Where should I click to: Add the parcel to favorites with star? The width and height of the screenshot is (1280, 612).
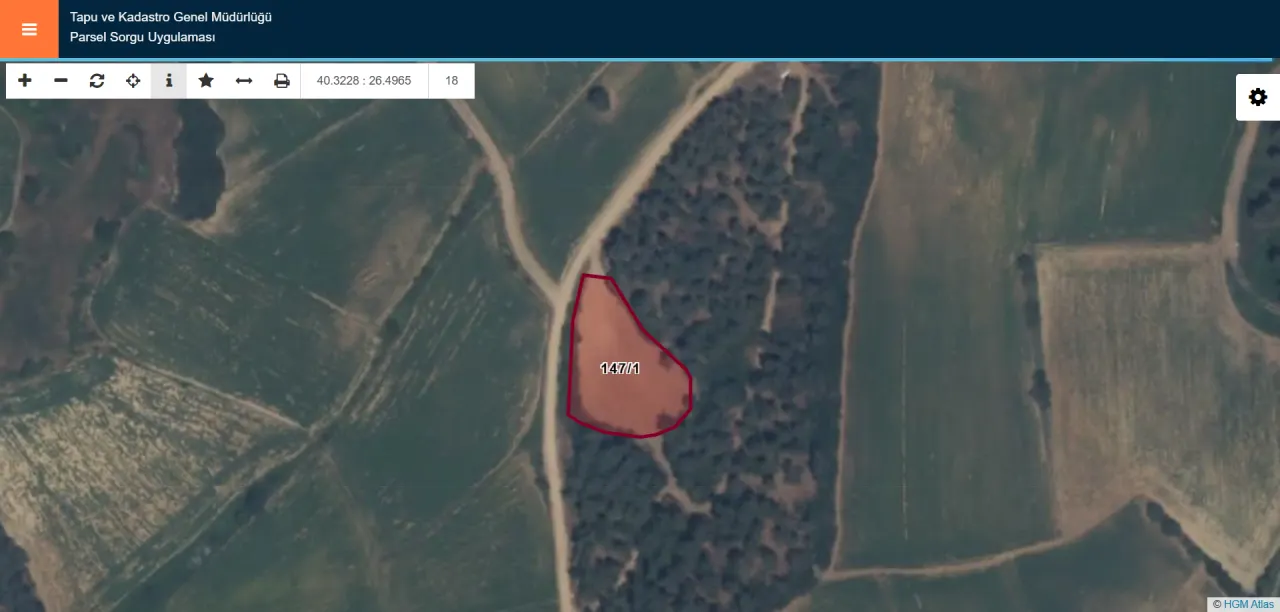point(206,81)
